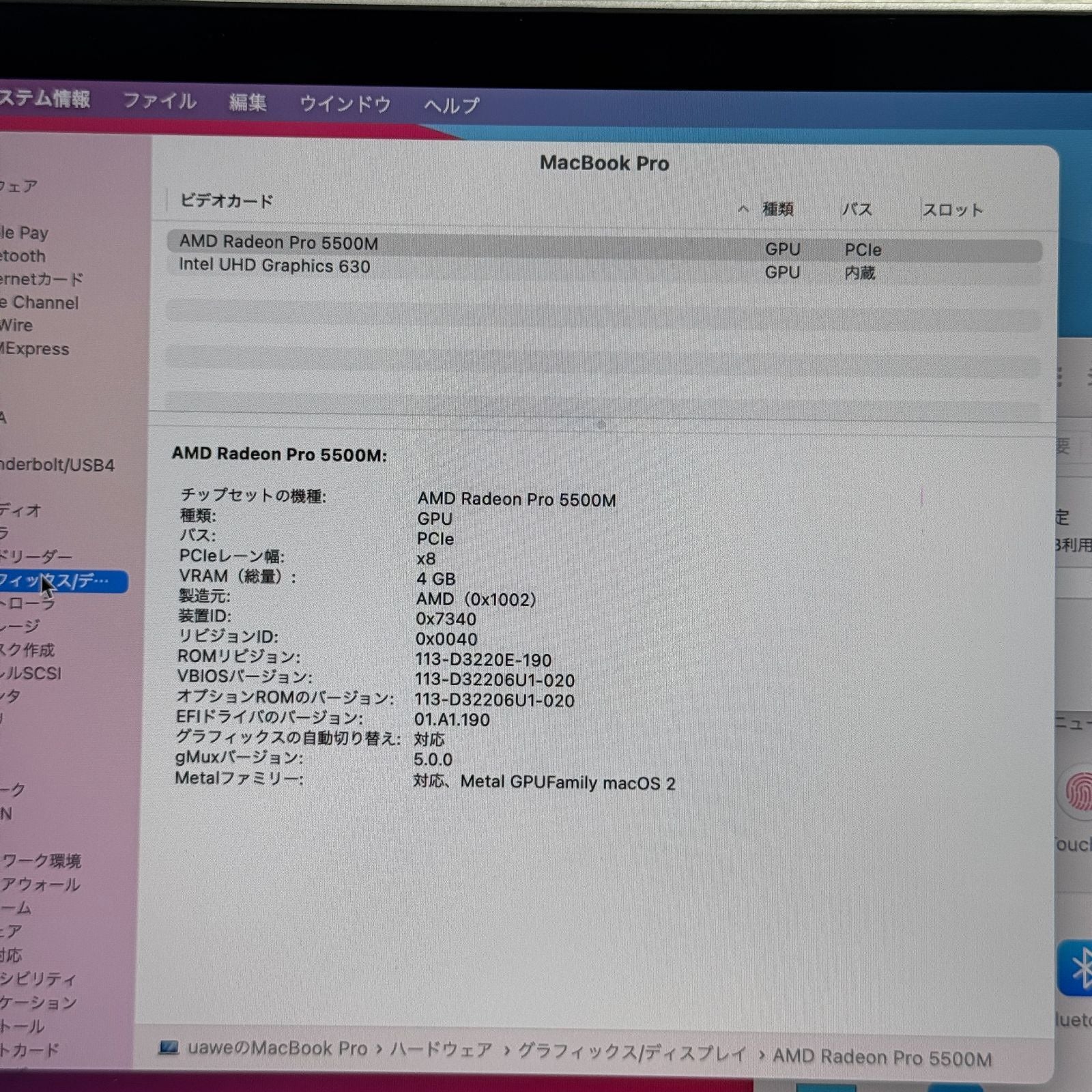Click the EFIドライバ version 01.A1.190

[452, 719]
